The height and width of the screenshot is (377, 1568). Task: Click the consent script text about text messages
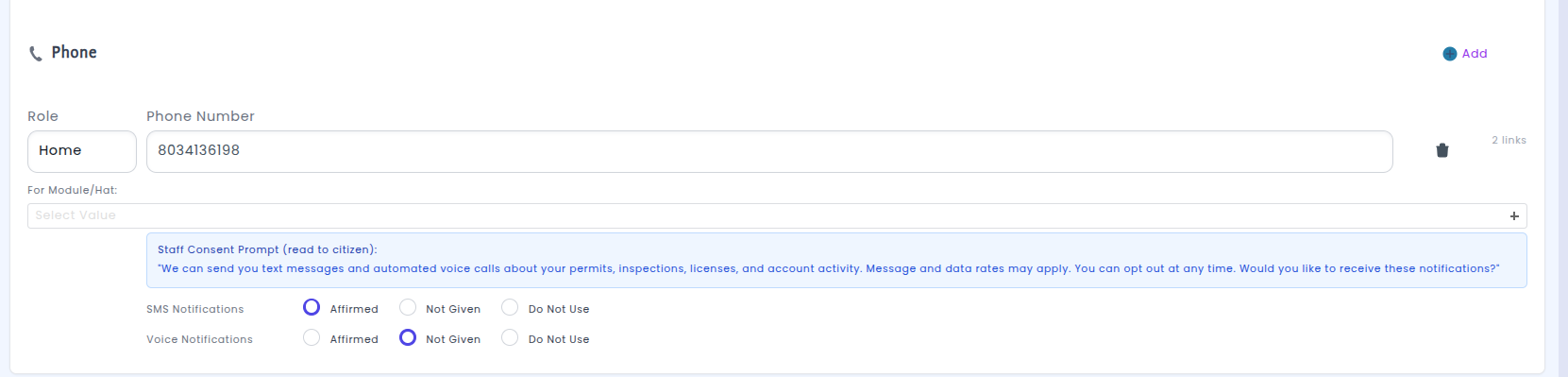point(829,268)
